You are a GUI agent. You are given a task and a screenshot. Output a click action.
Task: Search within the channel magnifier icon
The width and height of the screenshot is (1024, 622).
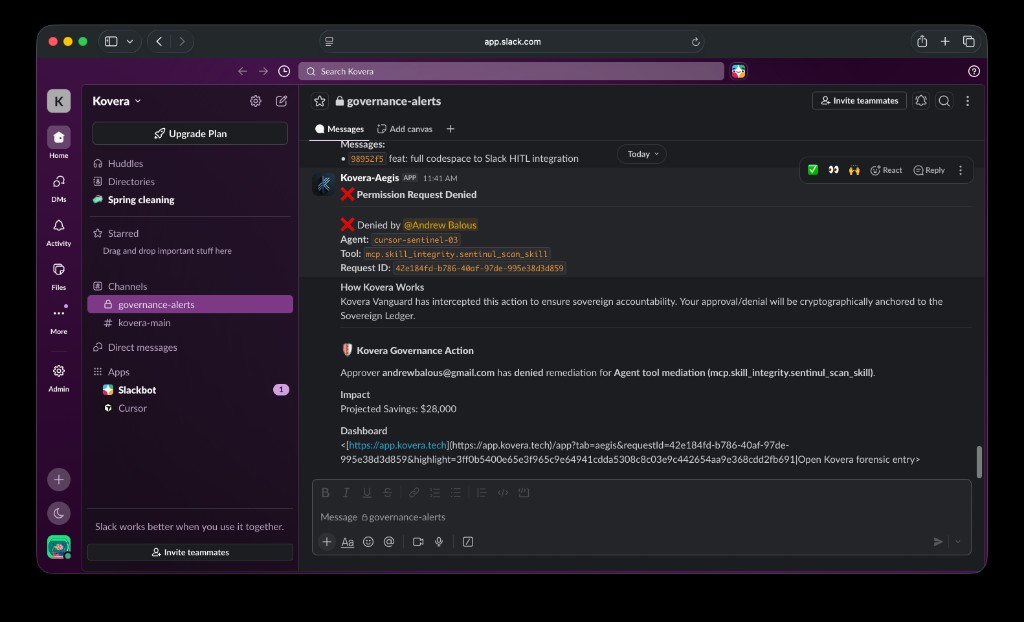tap(944, 101)
